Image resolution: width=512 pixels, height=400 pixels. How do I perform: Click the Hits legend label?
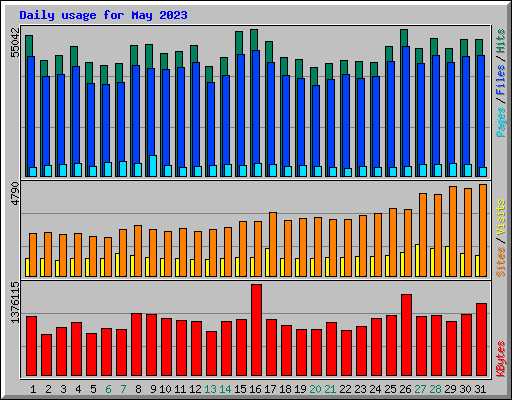pos(501,41)
